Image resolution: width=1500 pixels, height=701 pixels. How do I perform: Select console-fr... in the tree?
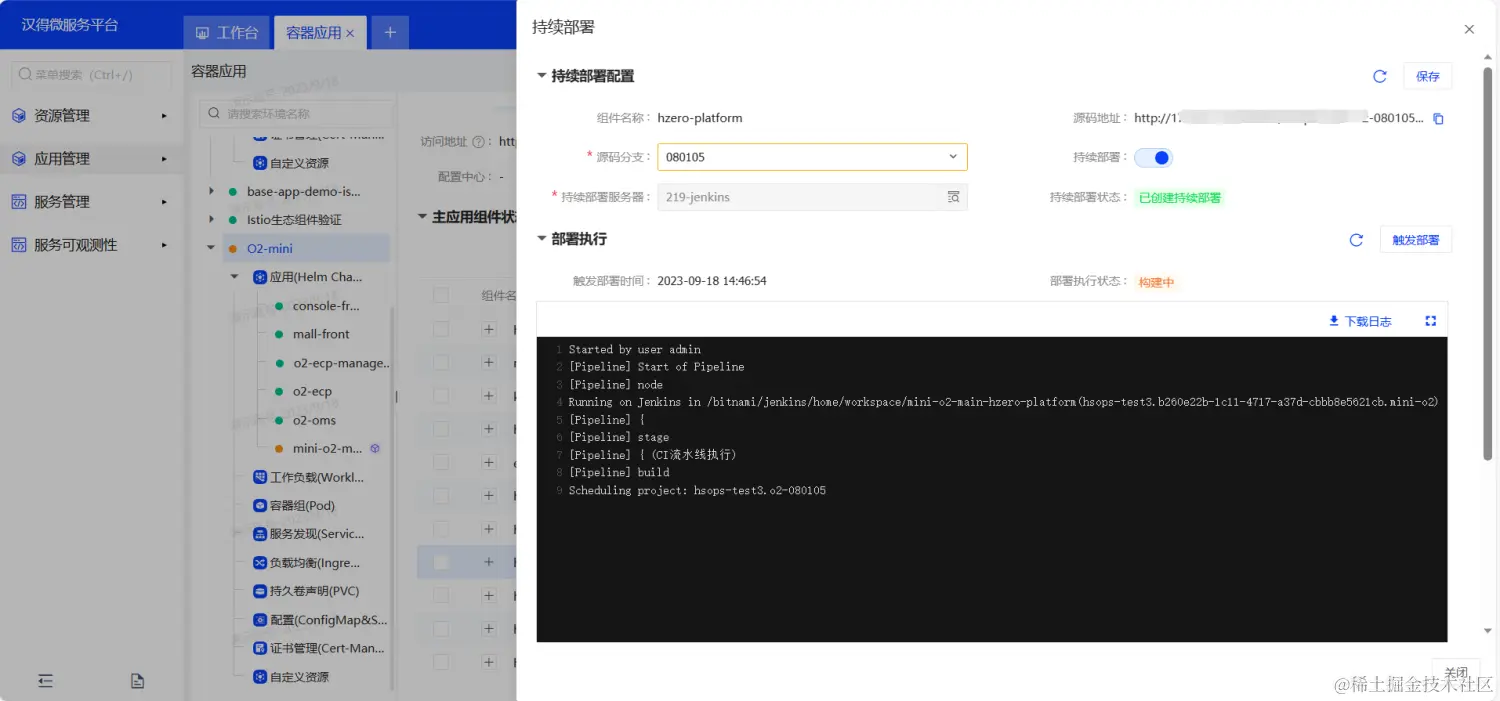coord(326,306)
